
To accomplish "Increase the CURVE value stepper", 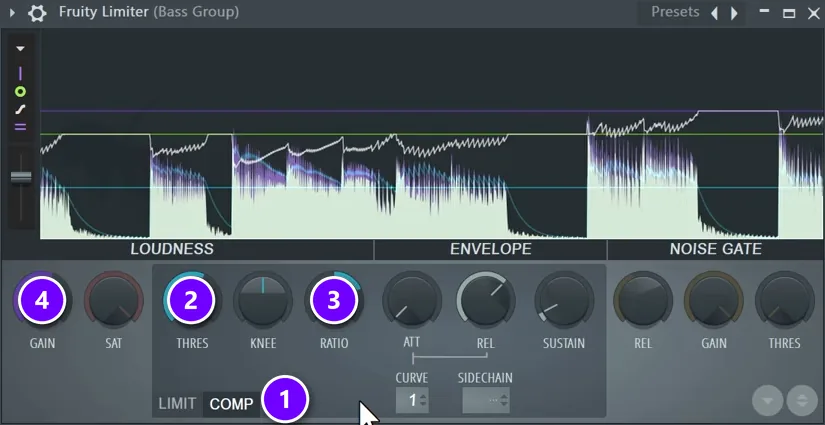I will point(425,396).
